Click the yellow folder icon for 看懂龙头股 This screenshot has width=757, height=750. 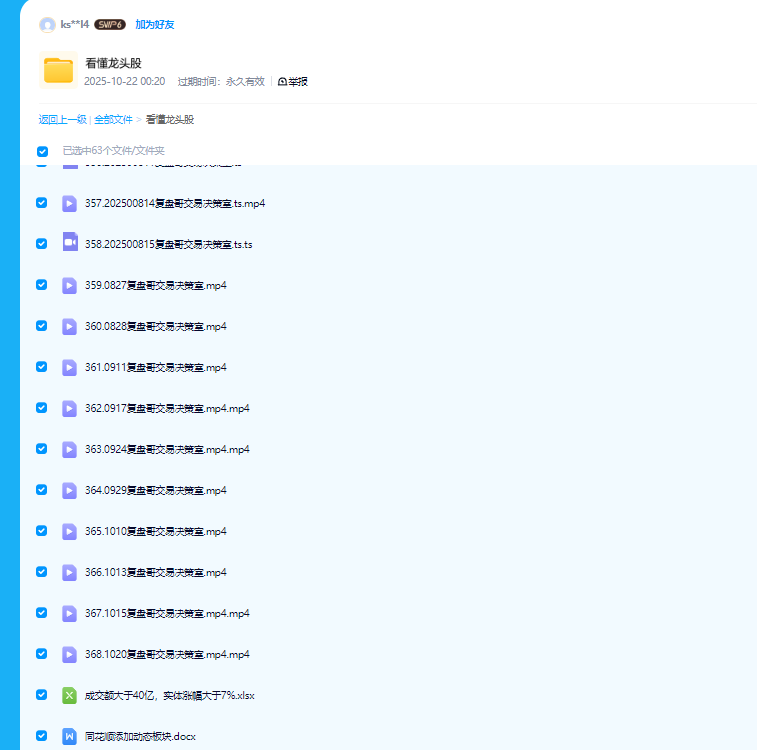pos(58,70)
